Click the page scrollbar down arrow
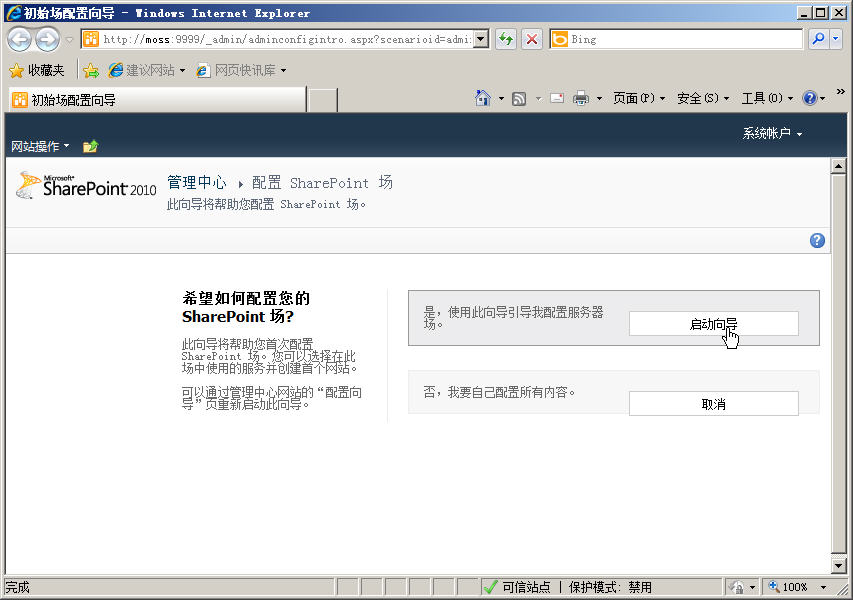The image size is (853, 600). click(838, 566)
